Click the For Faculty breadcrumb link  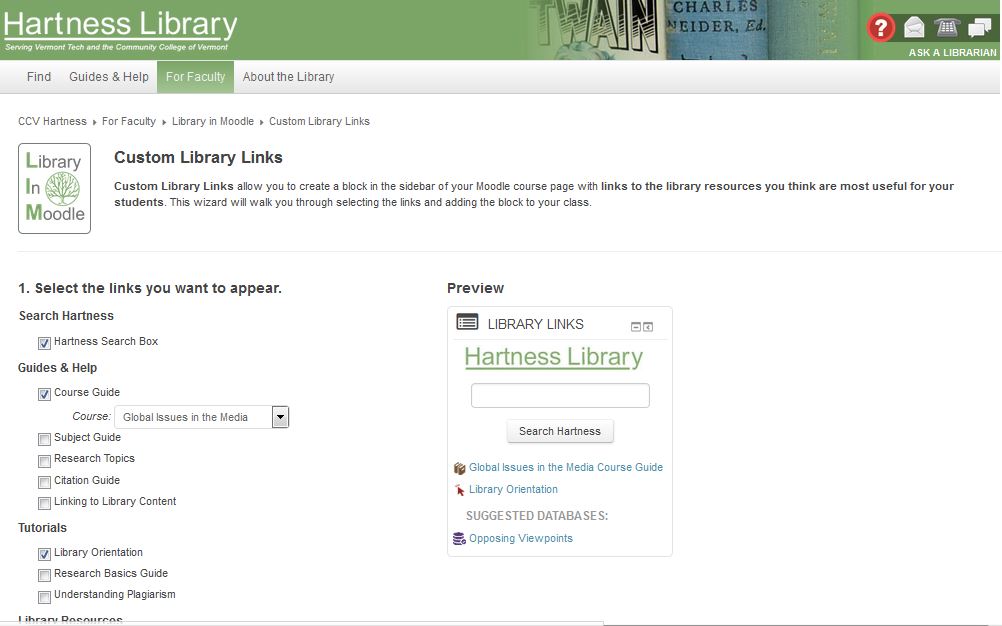coord(128,121)
